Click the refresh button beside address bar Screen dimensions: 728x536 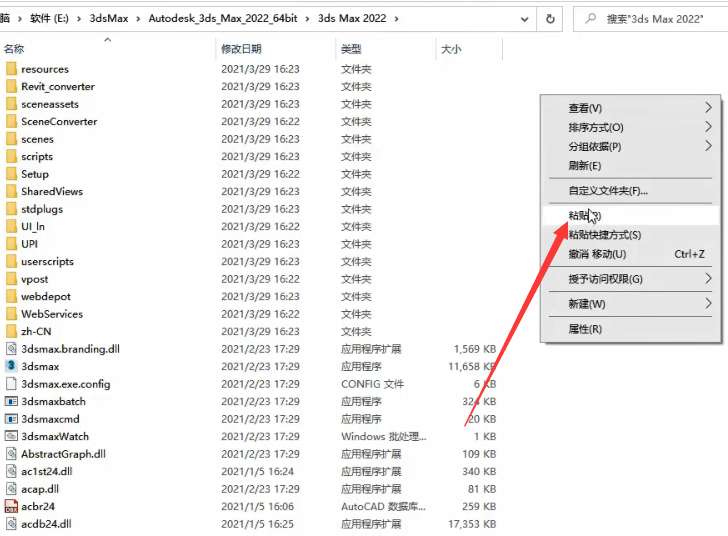pos(550,19)
